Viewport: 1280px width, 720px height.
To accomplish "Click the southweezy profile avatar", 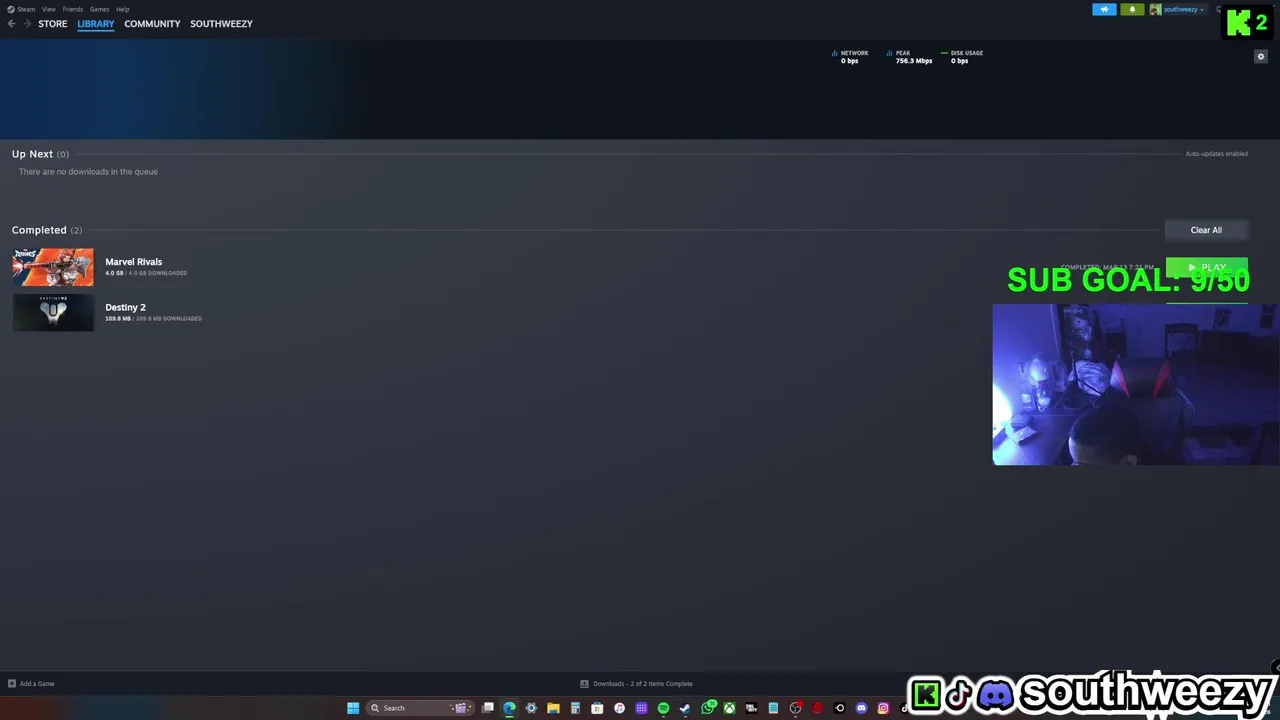I will (x=1155, y=9).
